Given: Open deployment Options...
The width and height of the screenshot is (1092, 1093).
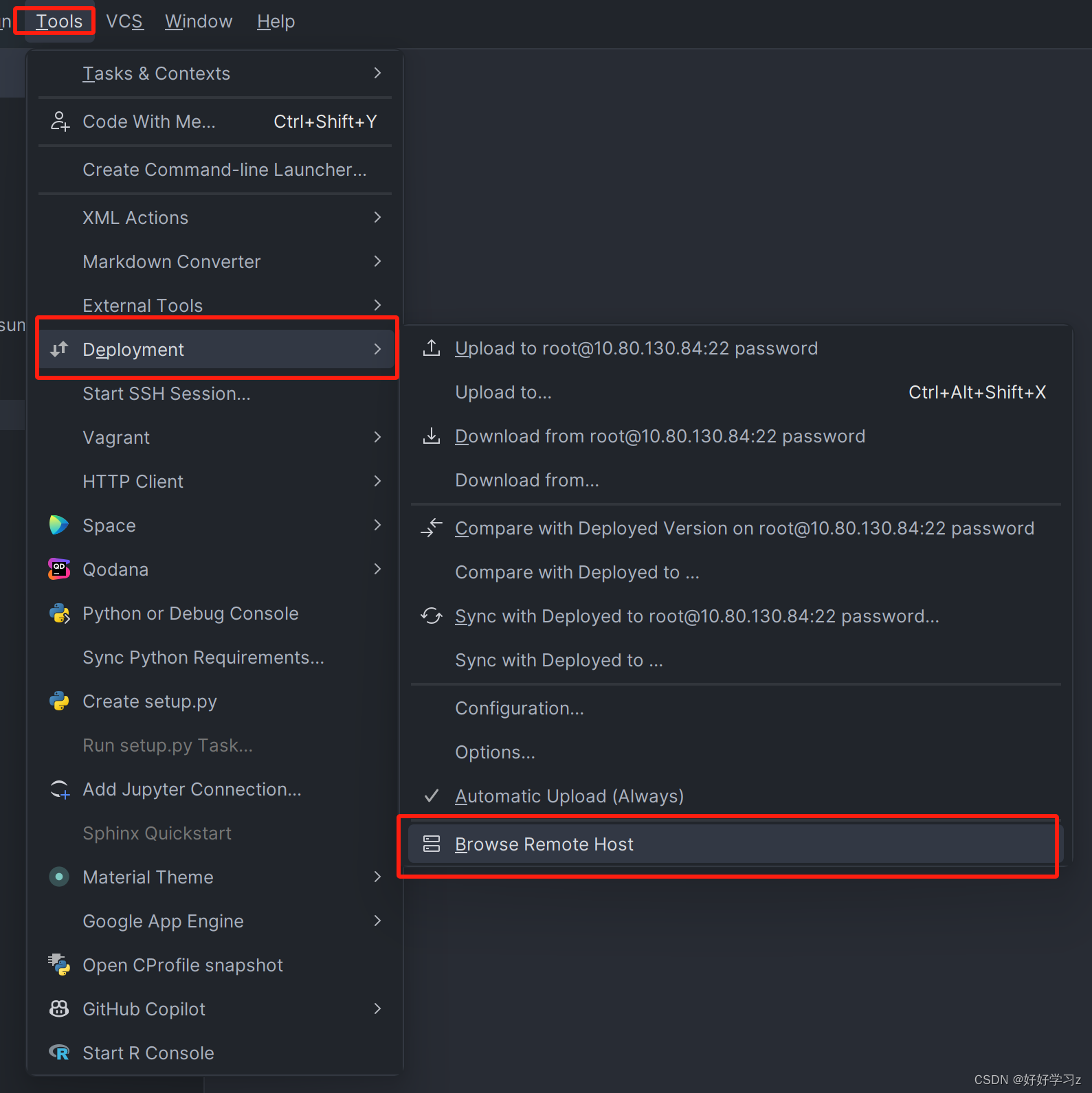Looking at the screenshot, I should 735,752.
